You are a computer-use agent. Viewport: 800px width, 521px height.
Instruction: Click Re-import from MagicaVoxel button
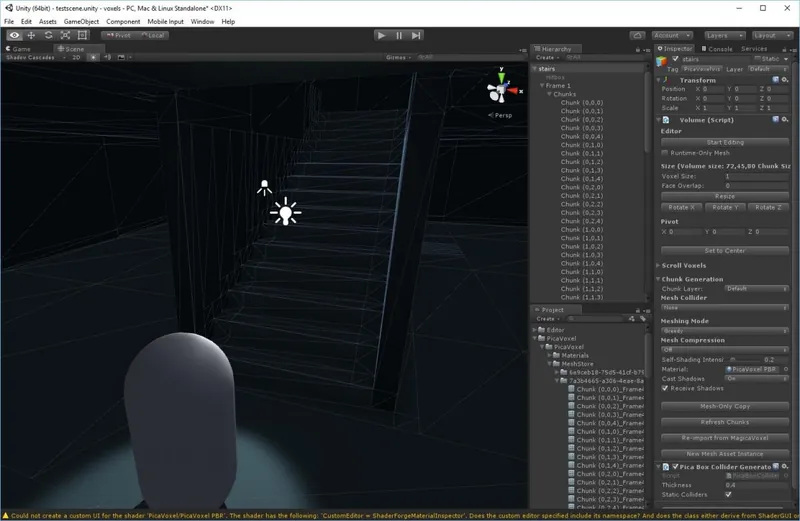(725, 438)
